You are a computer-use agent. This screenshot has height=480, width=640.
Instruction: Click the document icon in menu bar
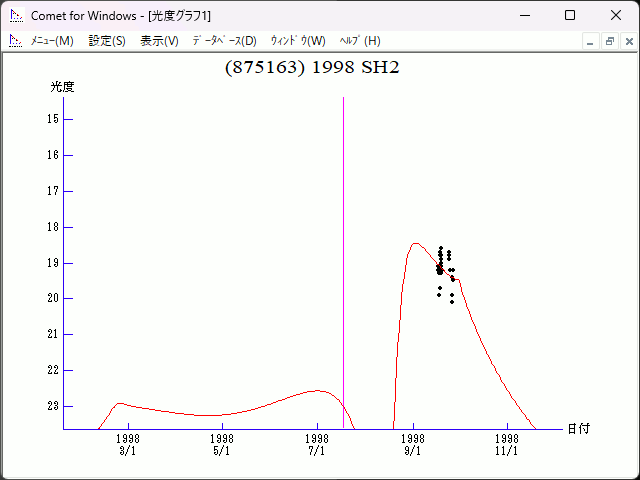coord(16,41)
